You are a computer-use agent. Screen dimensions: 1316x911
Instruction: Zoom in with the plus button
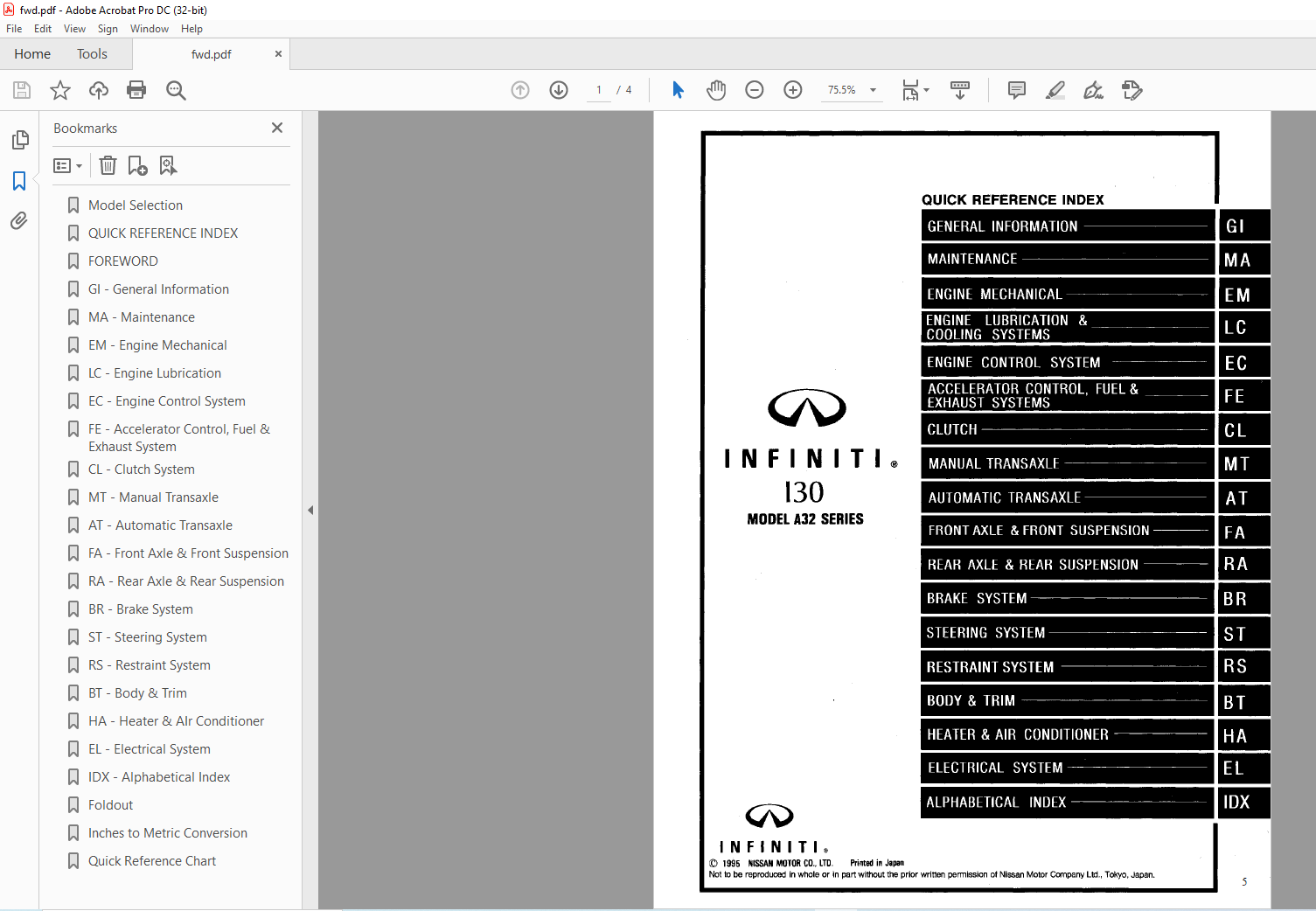(793, 90)
